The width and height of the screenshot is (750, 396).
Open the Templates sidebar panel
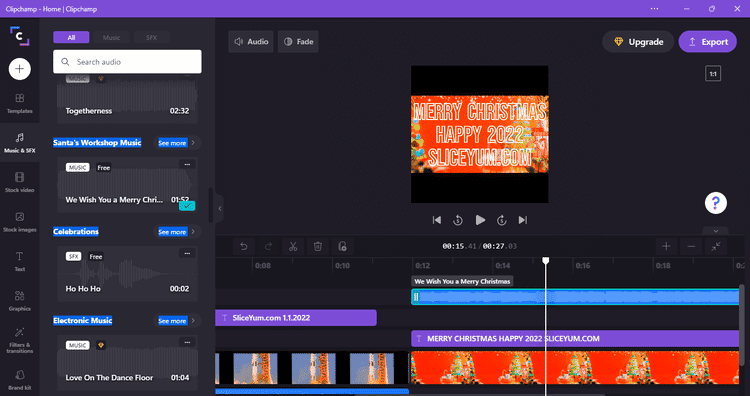coord(20,103)
